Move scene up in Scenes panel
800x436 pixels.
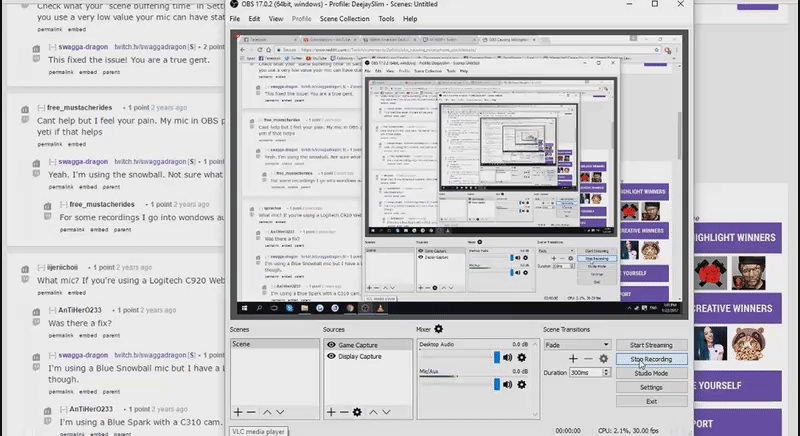(x=267, y=412)
